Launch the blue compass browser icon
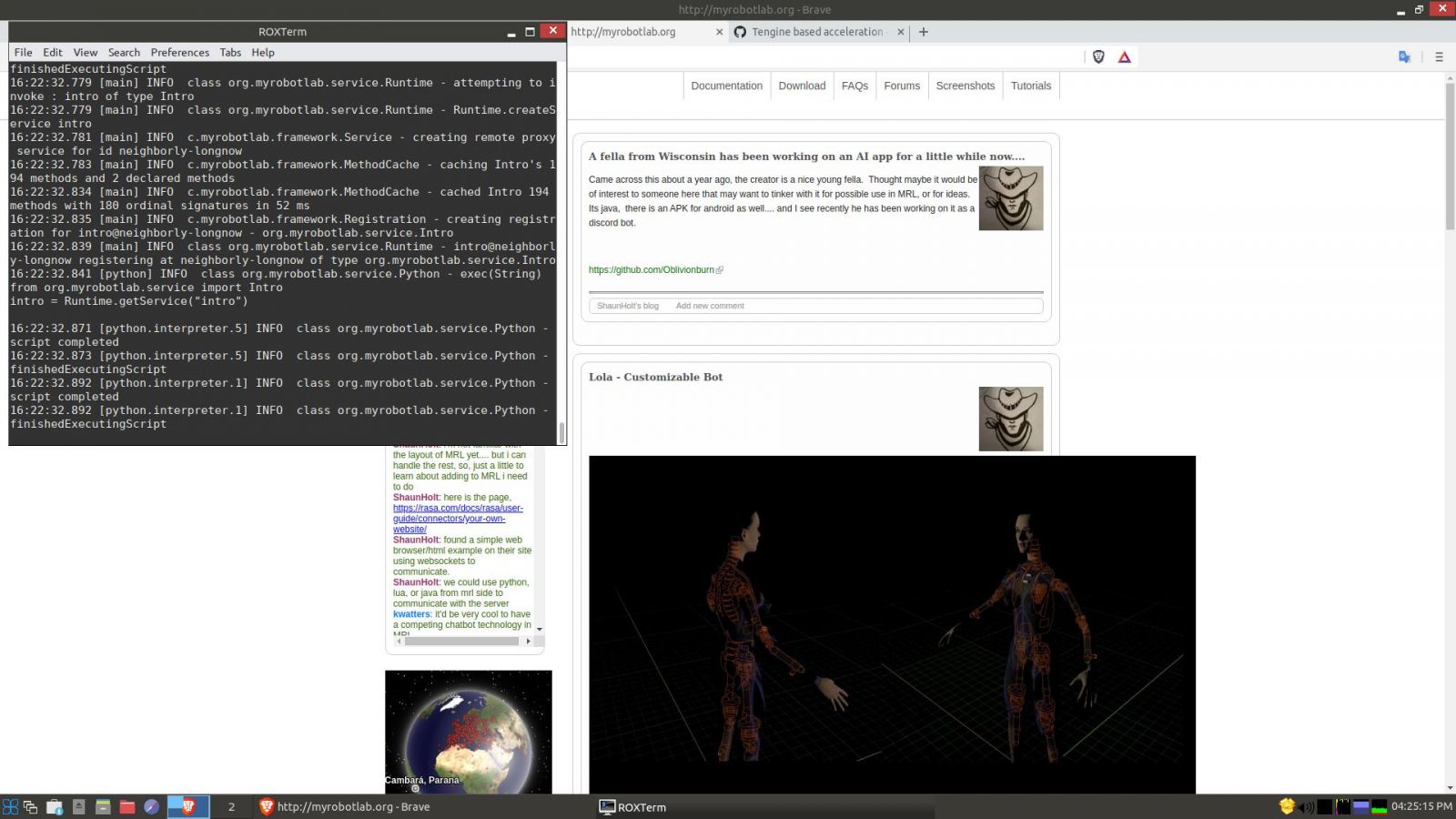The image size is (1456, 819). click(x=152, y=806)
